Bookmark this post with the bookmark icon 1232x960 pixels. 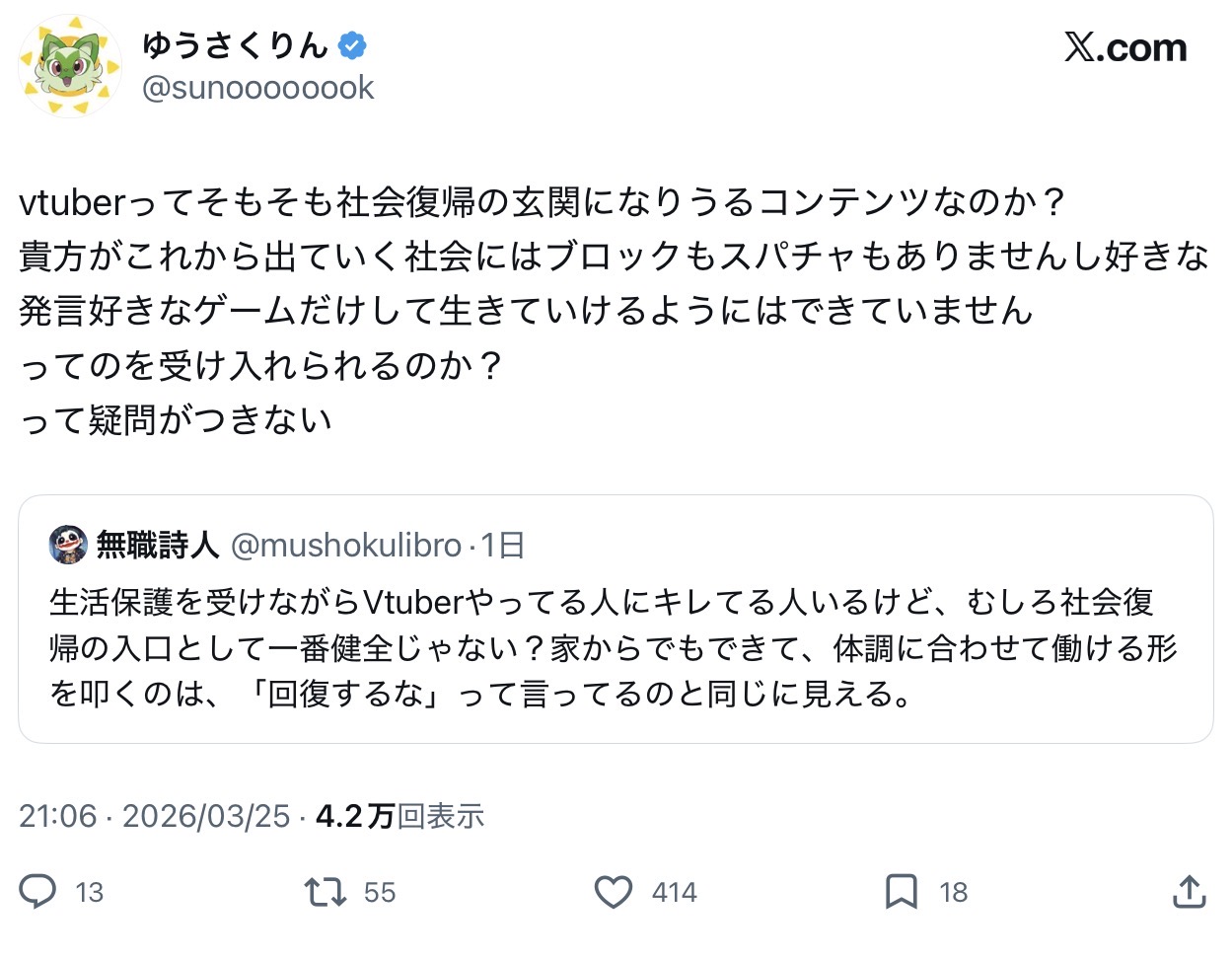(x=901, y=892)
